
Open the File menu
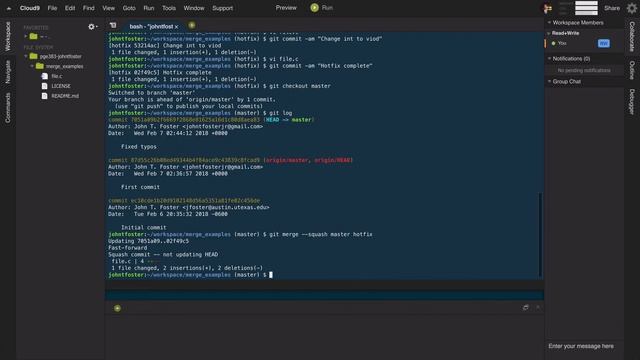coord(52,8)
